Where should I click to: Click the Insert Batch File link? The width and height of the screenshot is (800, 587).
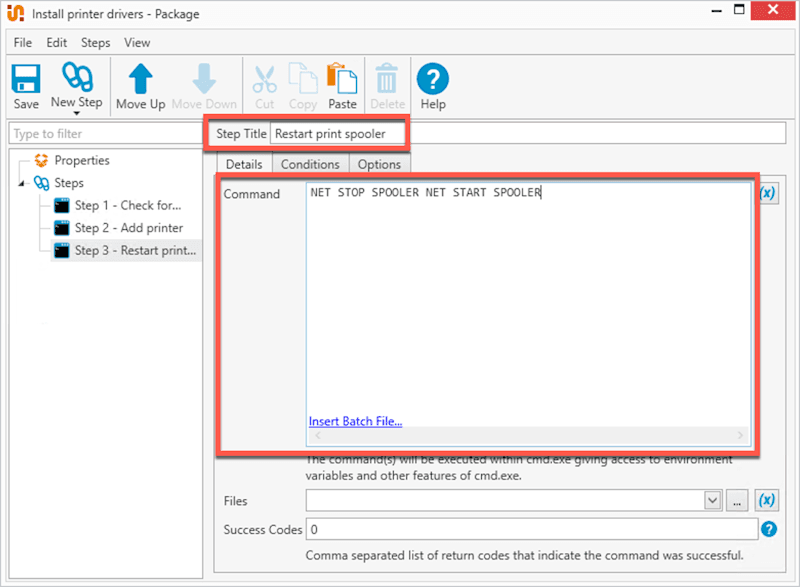pos(355,421)
